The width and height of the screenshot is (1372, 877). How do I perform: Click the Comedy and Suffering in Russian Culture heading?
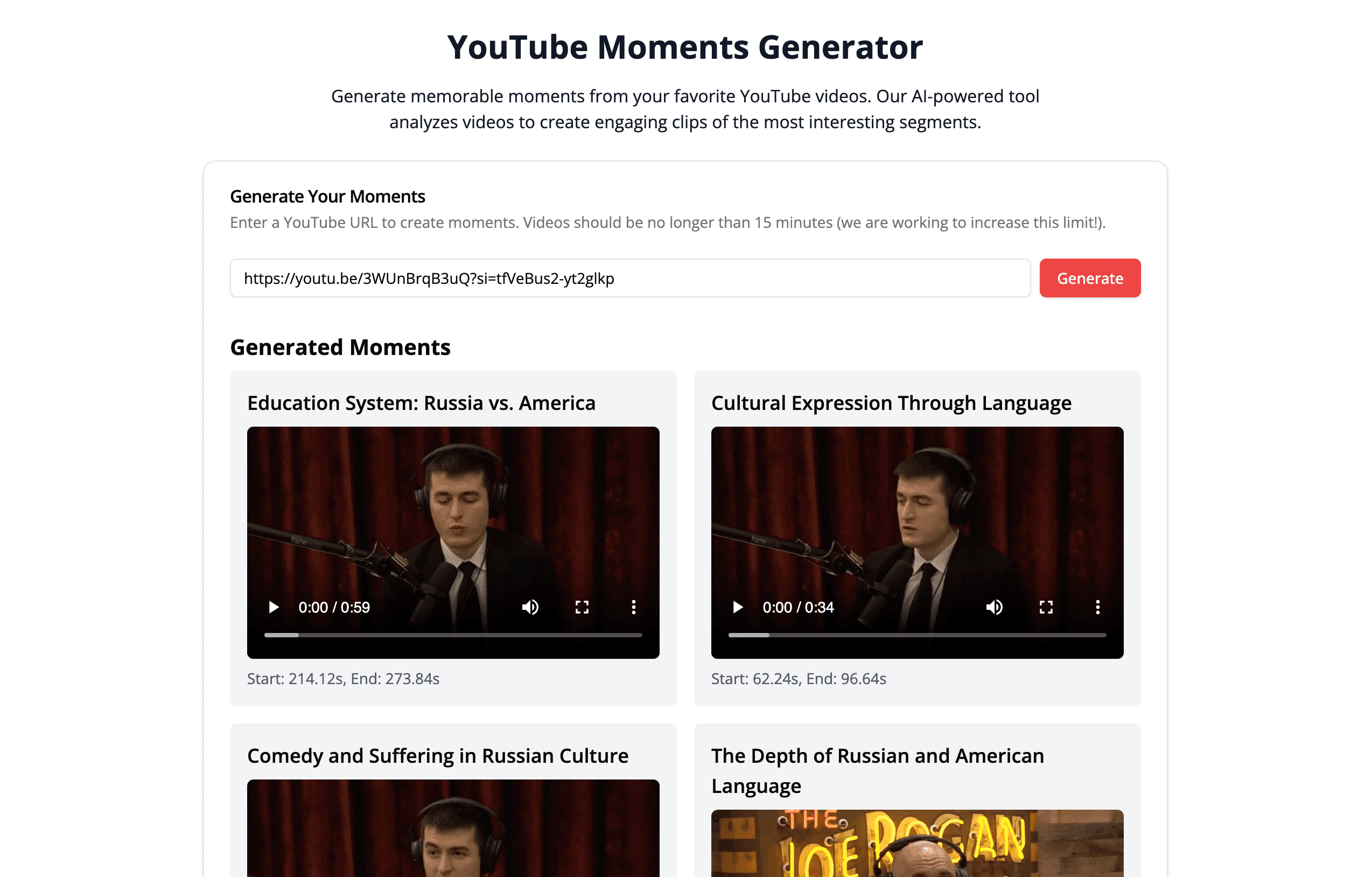point(438,756)
